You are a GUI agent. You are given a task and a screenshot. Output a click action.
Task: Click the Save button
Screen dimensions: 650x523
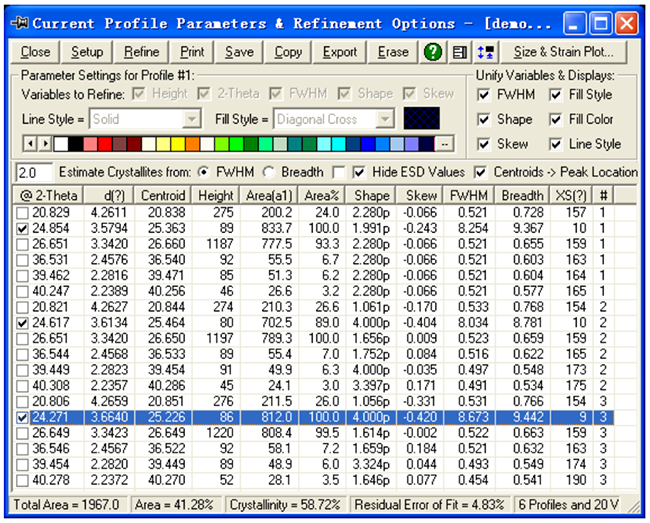[x=239, y=52]
